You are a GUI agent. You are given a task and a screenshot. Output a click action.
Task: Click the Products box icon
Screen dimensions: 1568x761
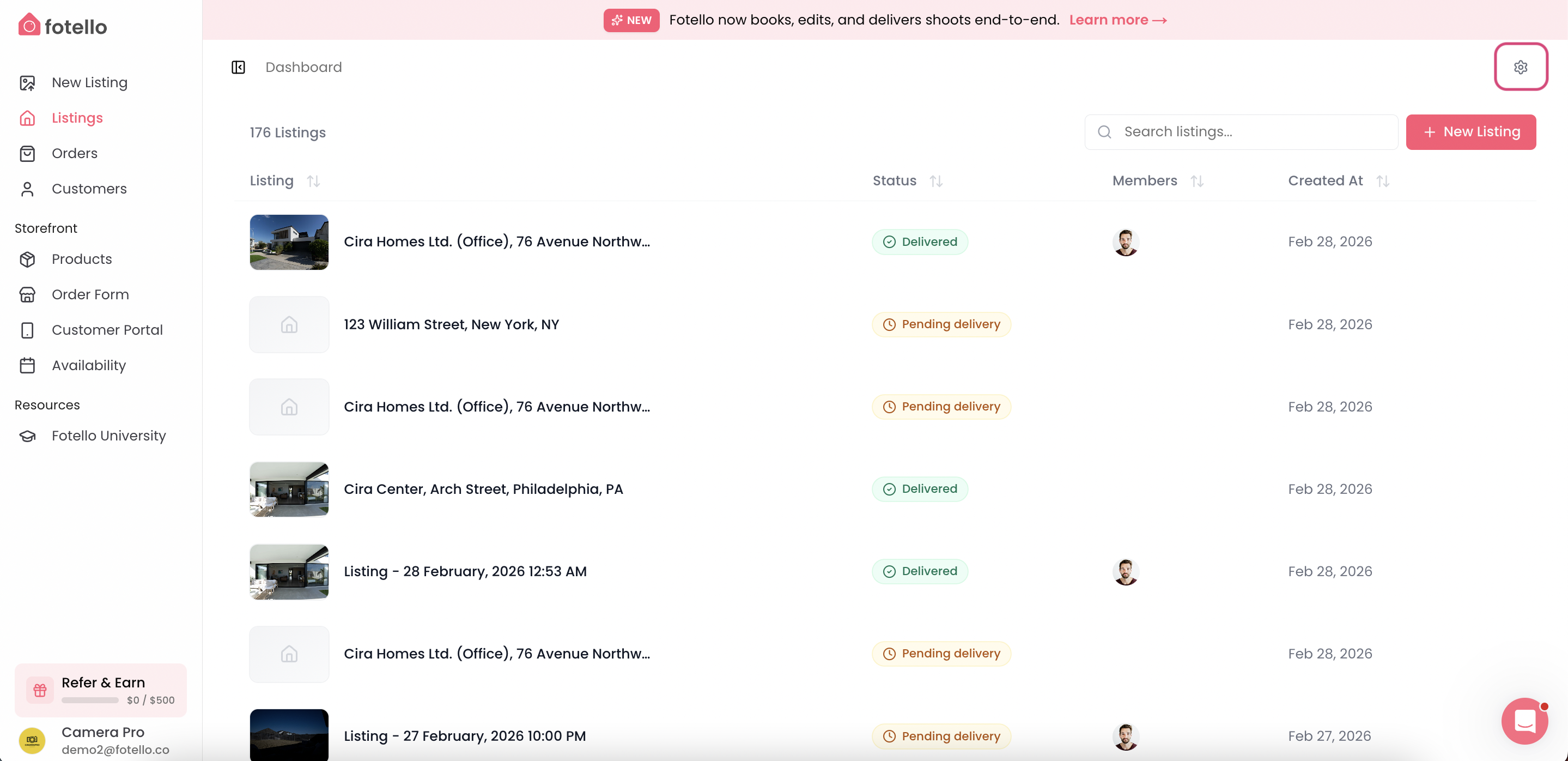pos(27,259)
